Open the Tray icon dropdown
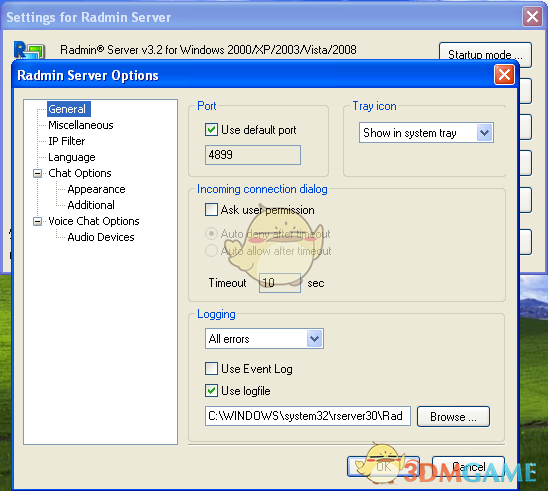The height and width of the screenshot is (491, 548). click(426, 133)
